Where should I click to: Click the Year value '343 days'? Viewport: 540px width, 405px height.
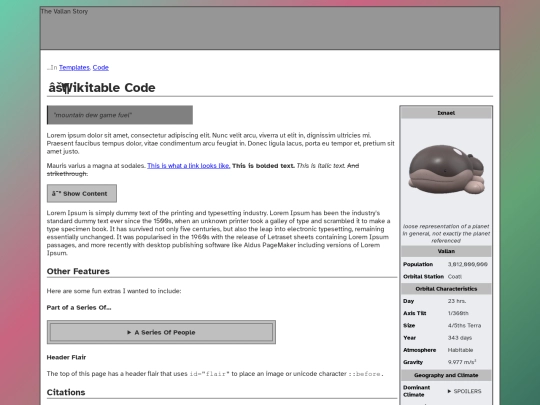tap(460, 338)
